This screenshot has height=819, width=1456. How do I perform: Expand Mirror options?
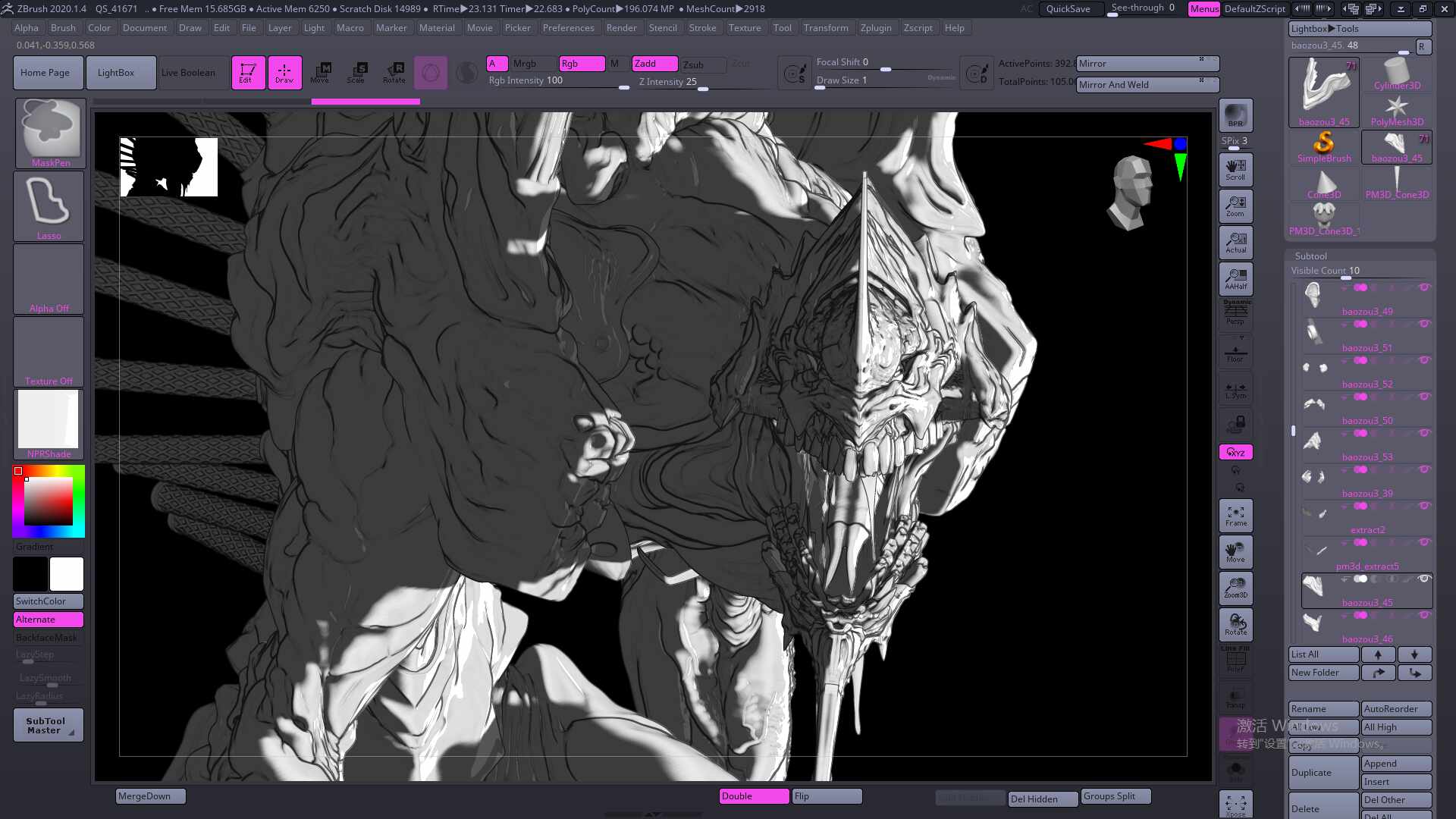[1147, 64]
